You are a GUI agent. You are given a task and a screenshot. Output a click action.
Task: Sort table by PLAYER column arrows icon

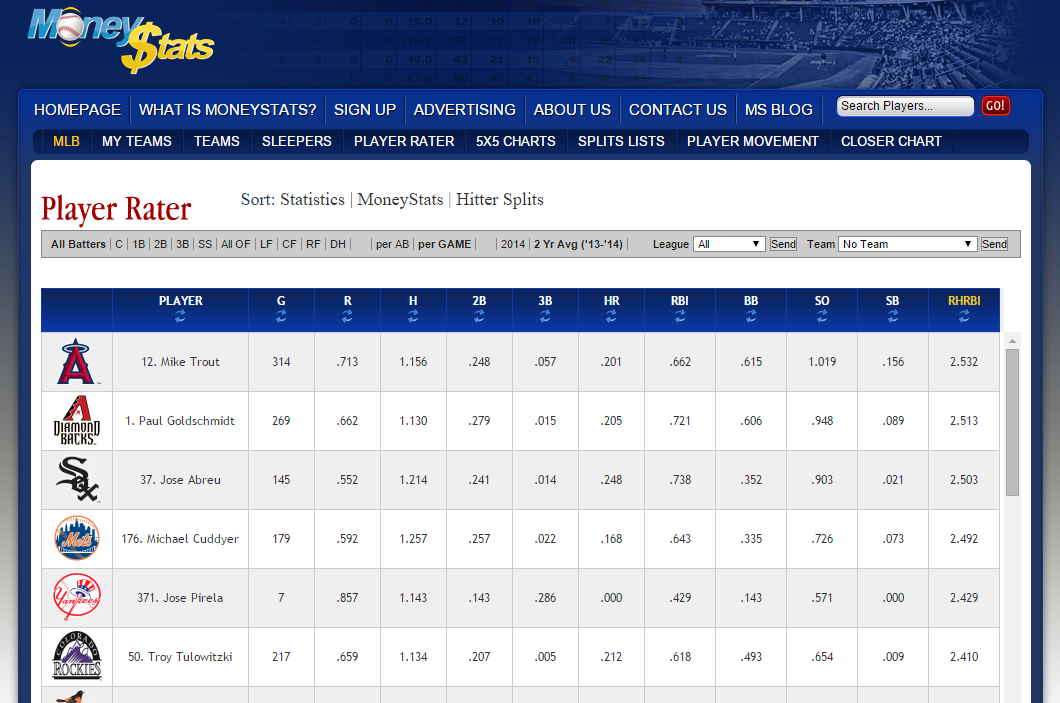click(x=180, y=316)
